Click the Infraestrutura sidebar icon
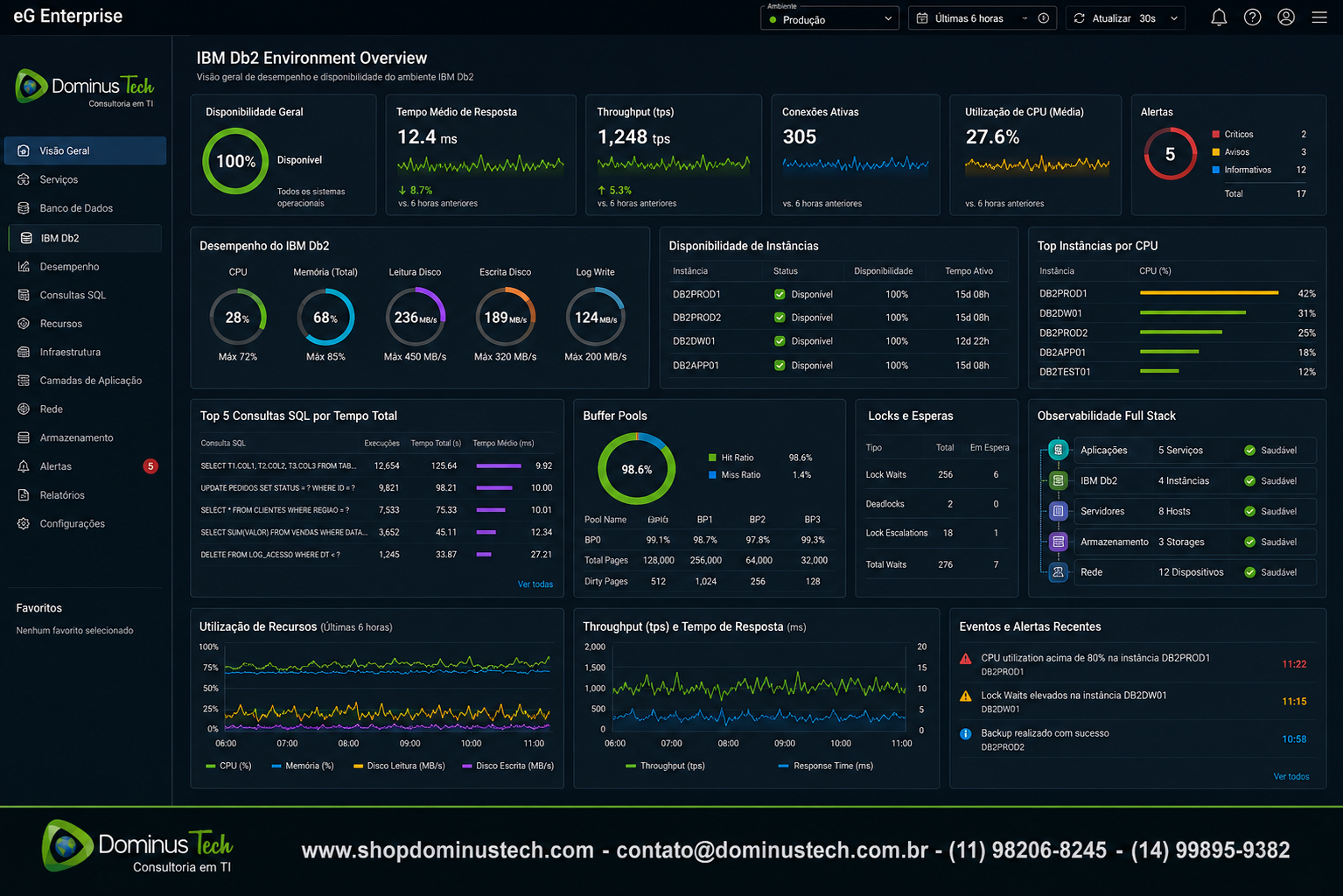Screen dimensions: 1343x896 [24, 352]
